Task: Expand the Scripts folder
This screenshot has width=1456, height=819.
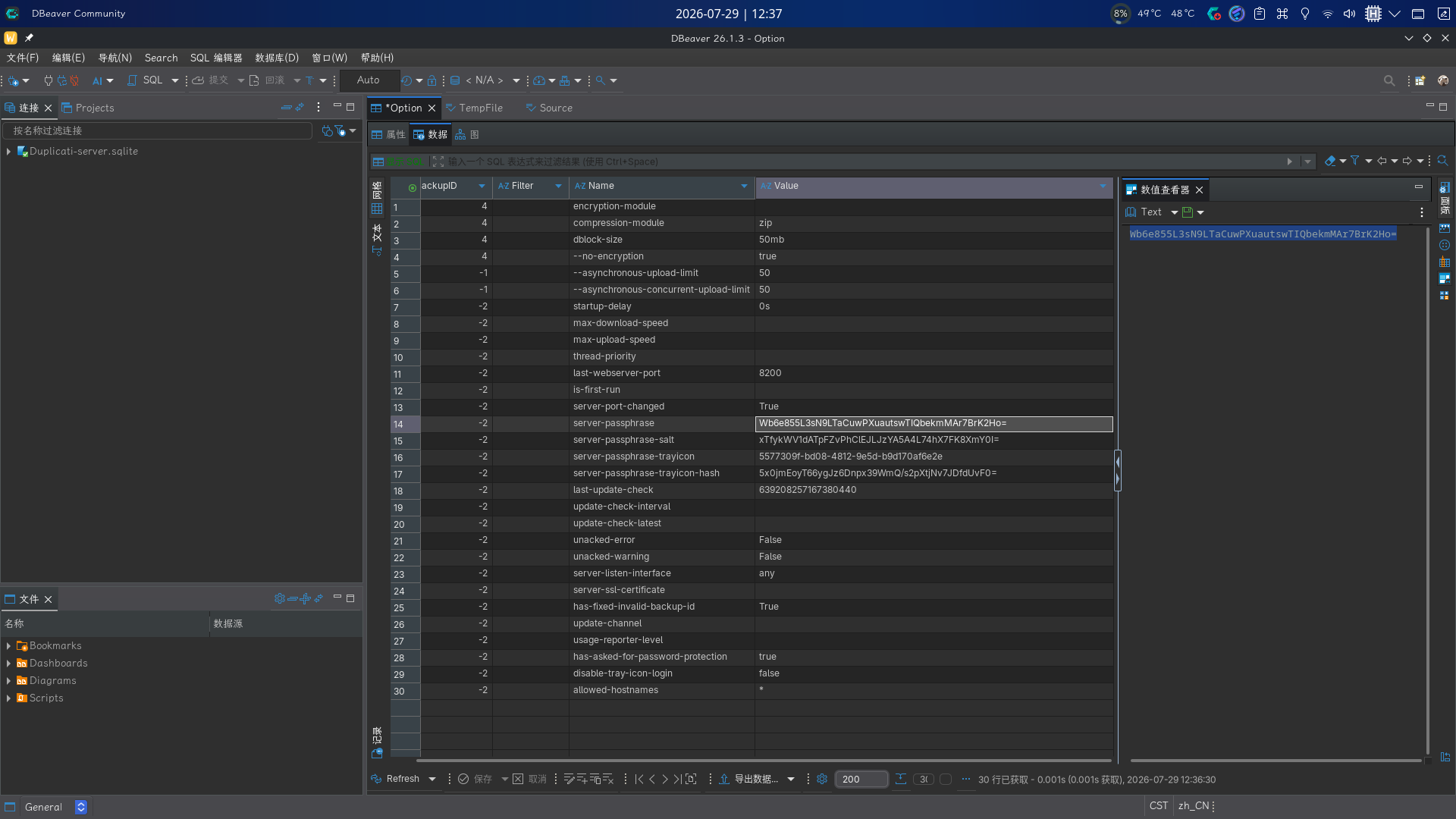Action: (x=8, y=698)
